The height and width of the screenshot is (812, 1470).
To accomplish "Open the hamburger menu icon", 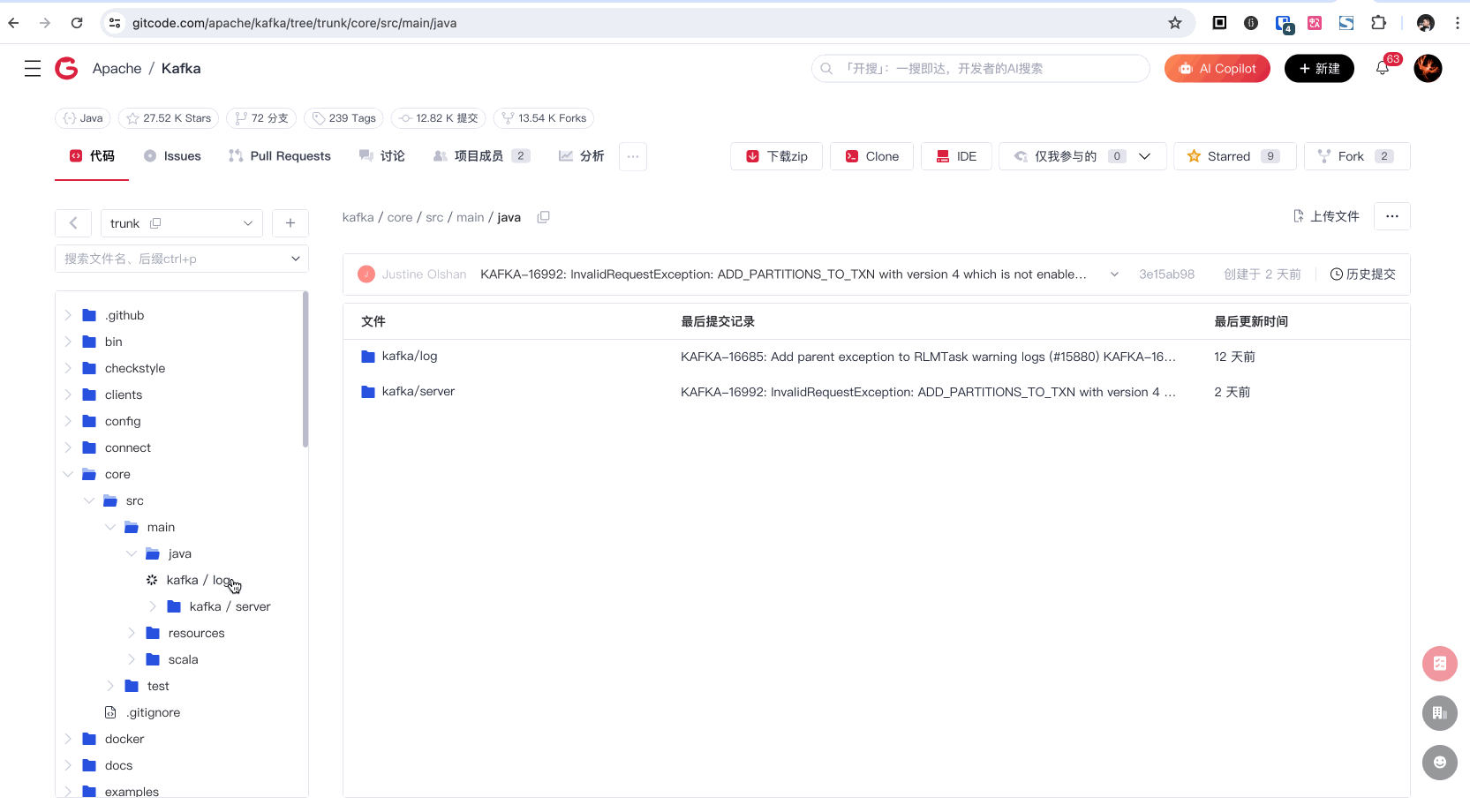I will [33, 69].
